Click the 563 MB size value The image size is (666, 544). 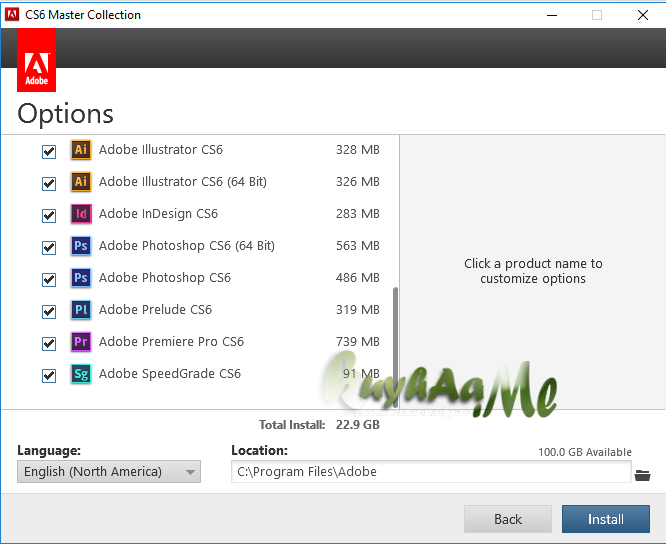coord(358,245)
